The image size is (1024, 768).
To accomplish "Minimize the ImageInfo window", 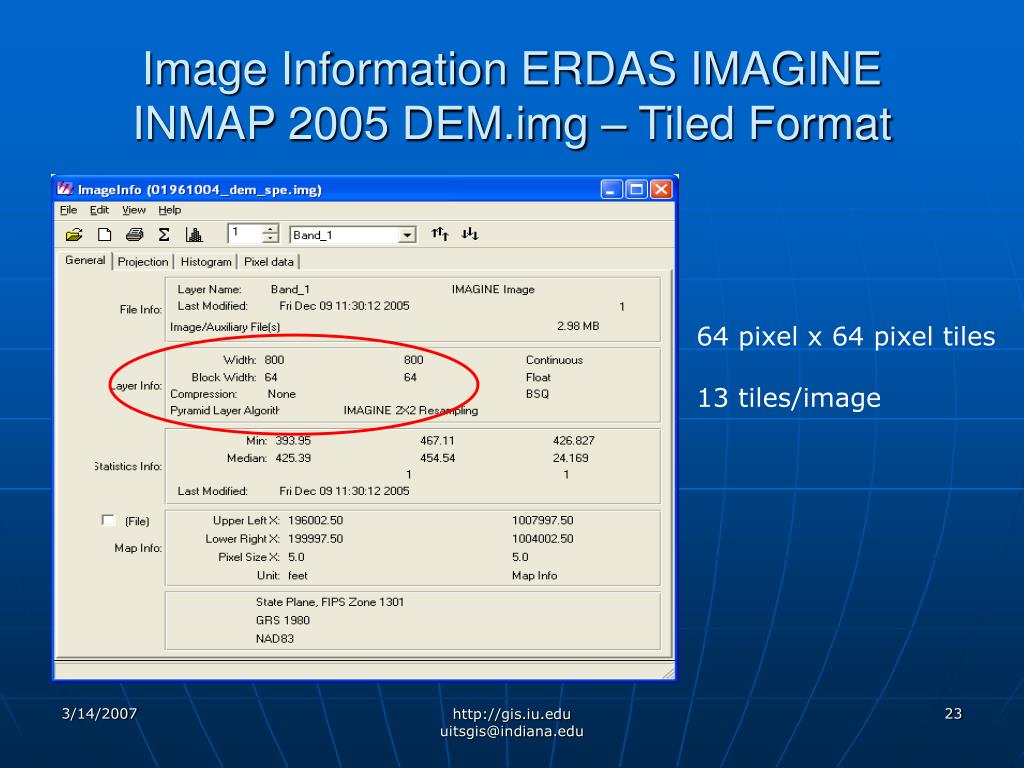I will pyautogui.click(x=611, y=189).
